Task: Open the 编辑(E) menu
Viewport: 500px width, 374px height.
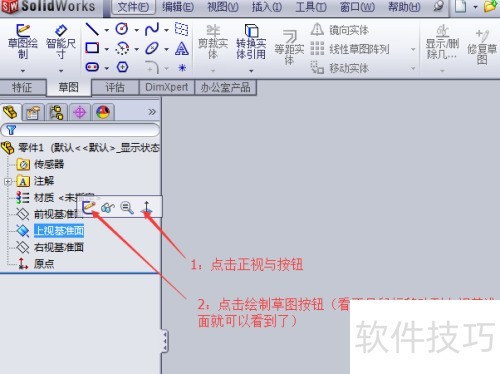Action: [x=178, y=7]
